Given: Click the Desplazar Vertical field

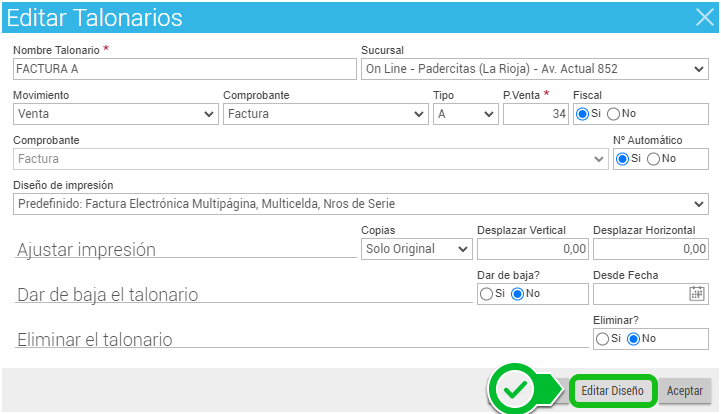Looking at the screenshot, I should pyautogui.click(x=532, y=249).
